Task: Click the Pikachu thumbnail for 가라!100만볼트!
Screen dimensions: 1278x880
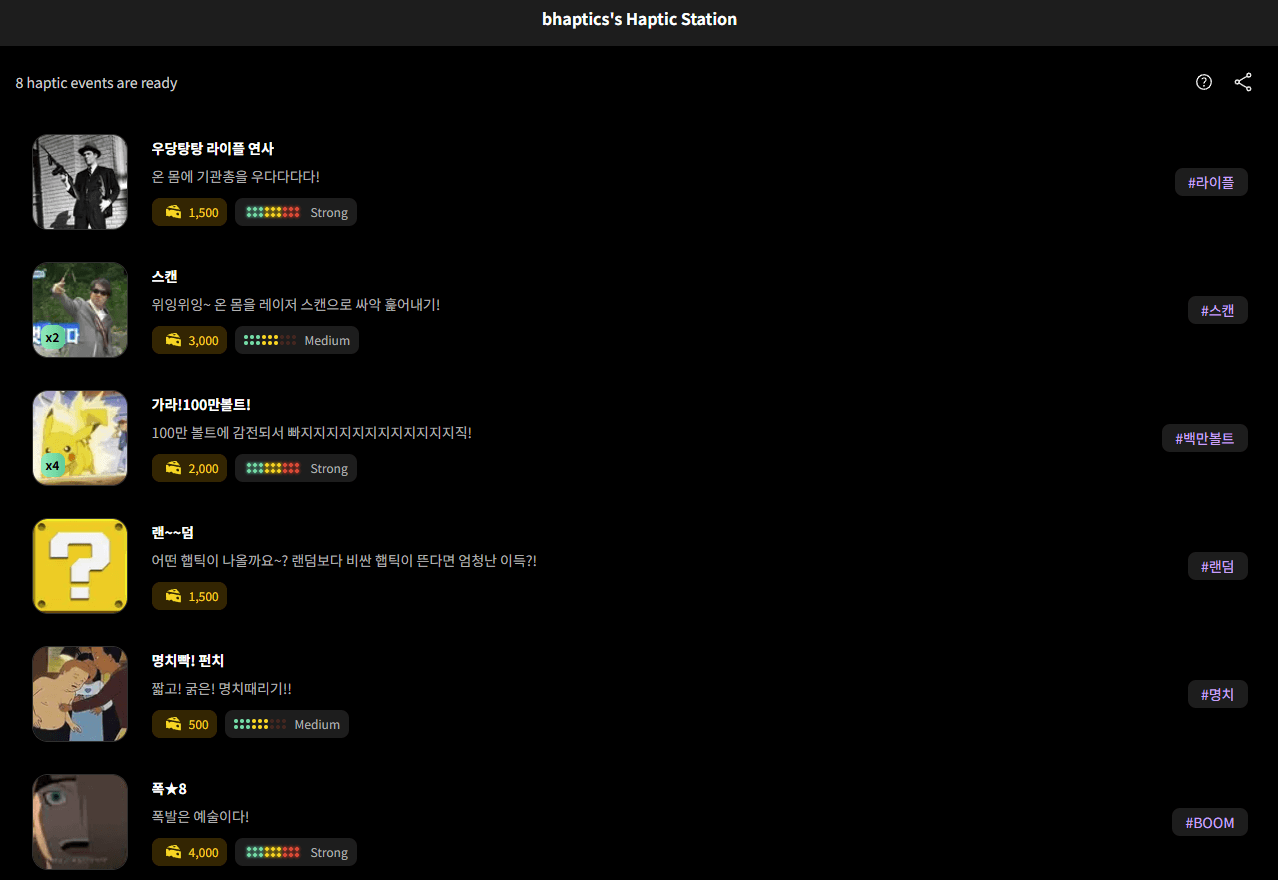Action: 79,438
